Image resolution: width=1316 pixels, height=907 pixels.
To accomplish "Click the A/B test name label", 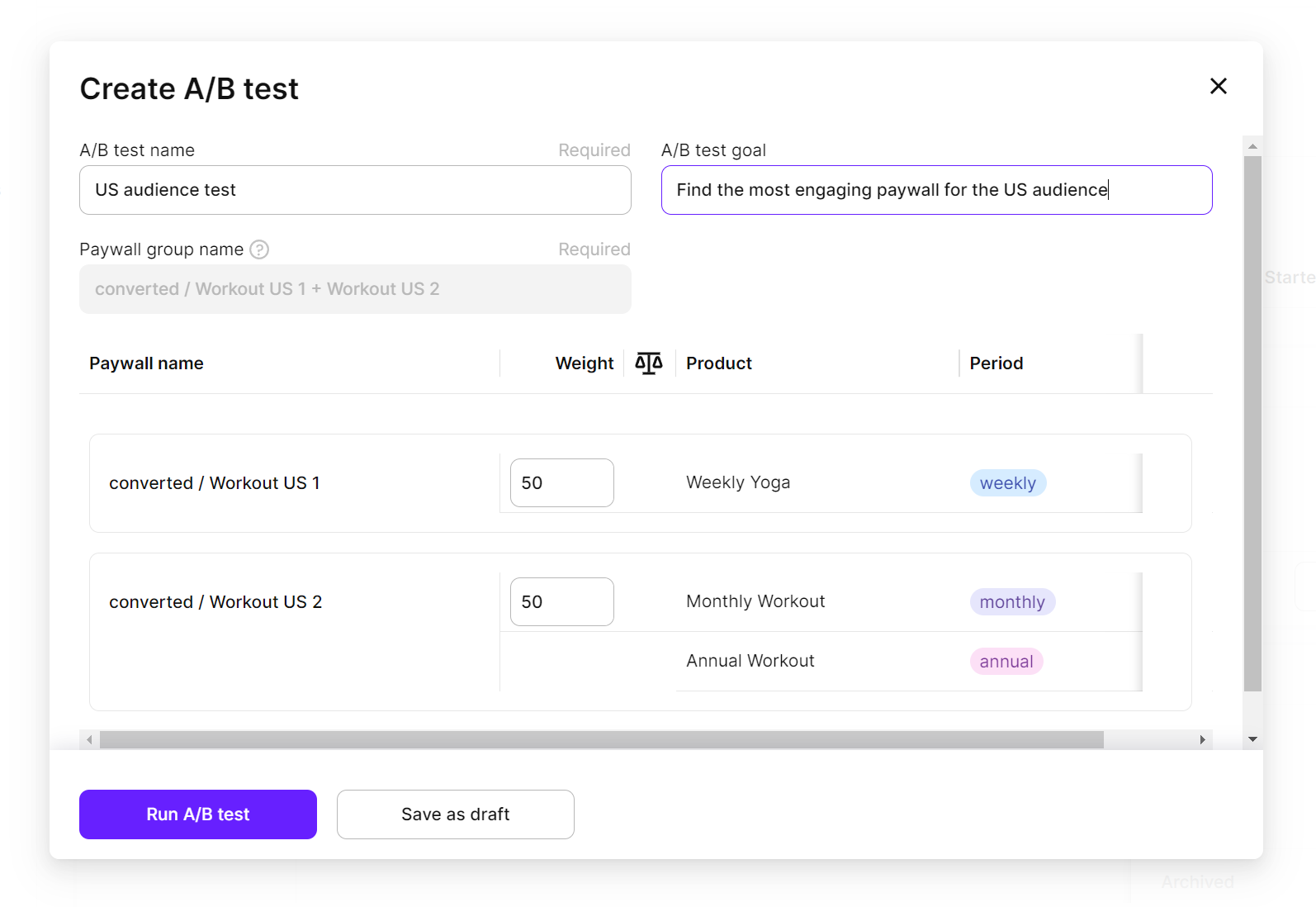I will click(137, 150).
